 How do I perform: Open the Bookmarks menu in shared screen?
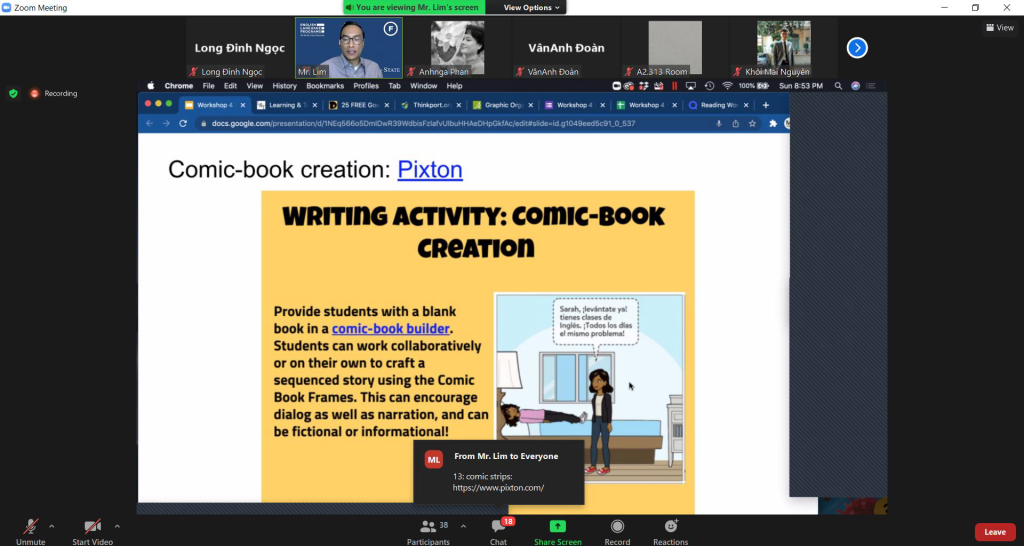pos(325,86)
